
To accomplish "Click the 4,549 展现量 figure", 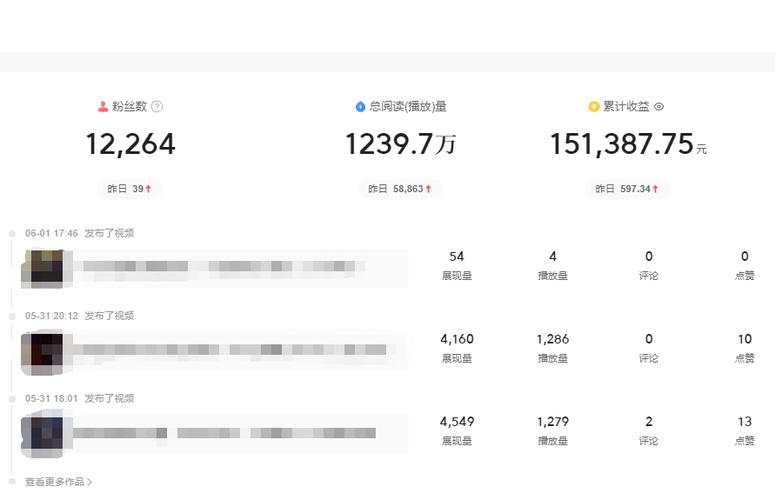I will point(457,421).
